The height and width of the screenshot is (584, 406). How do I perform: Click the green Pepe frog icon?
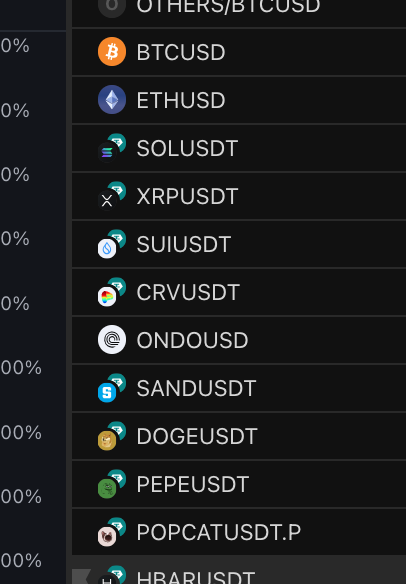[x=107, y=489]
